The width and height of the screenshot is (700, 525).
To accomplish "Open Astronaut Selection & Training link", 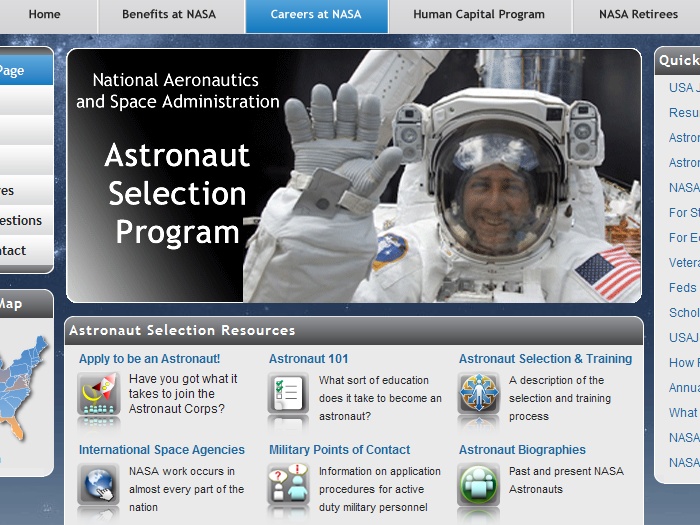I will 546,359.
